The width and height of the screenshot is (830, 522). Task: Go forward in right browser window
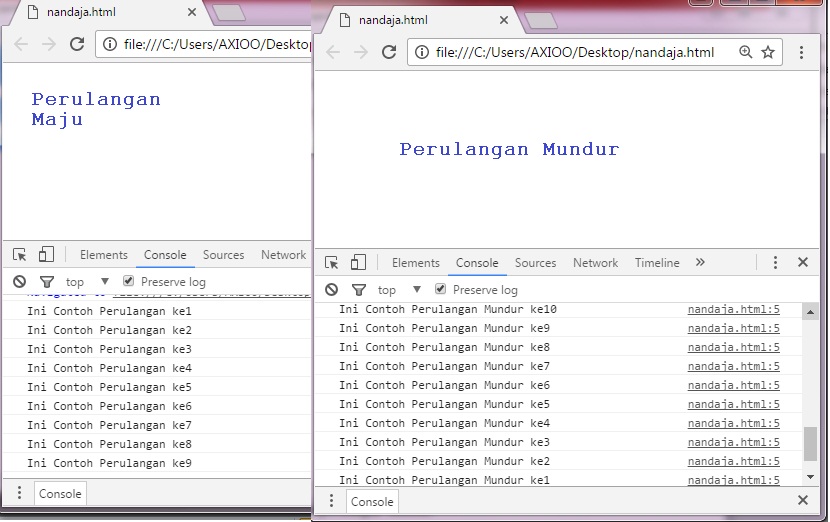click(x=360, y=52)
